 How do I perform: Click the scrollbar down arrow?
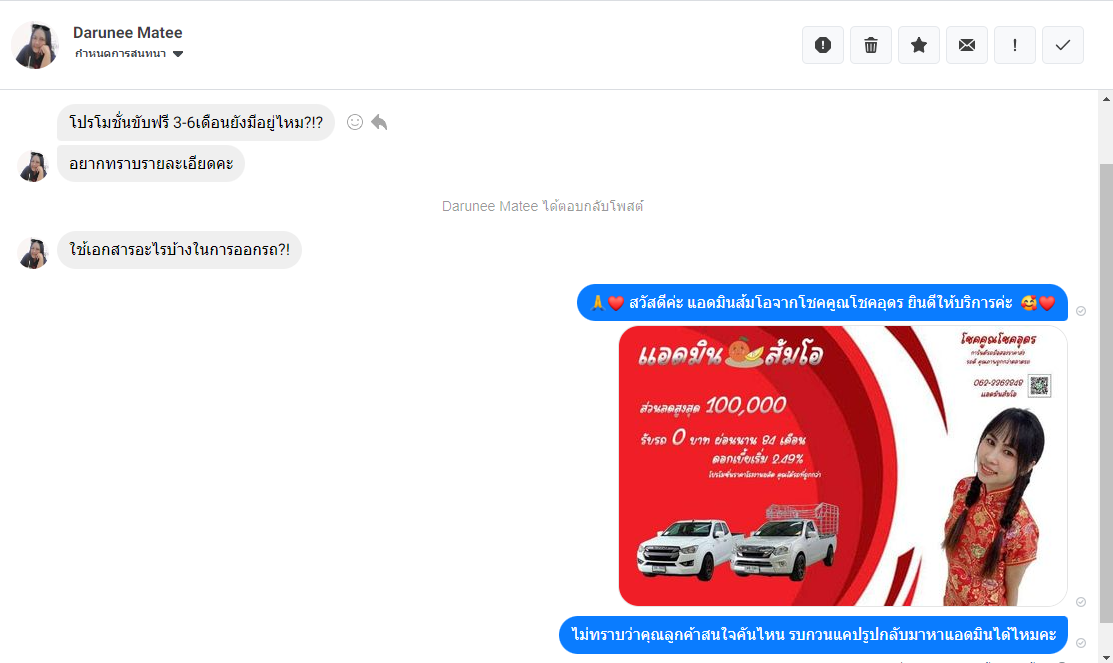click(1106, 657)
